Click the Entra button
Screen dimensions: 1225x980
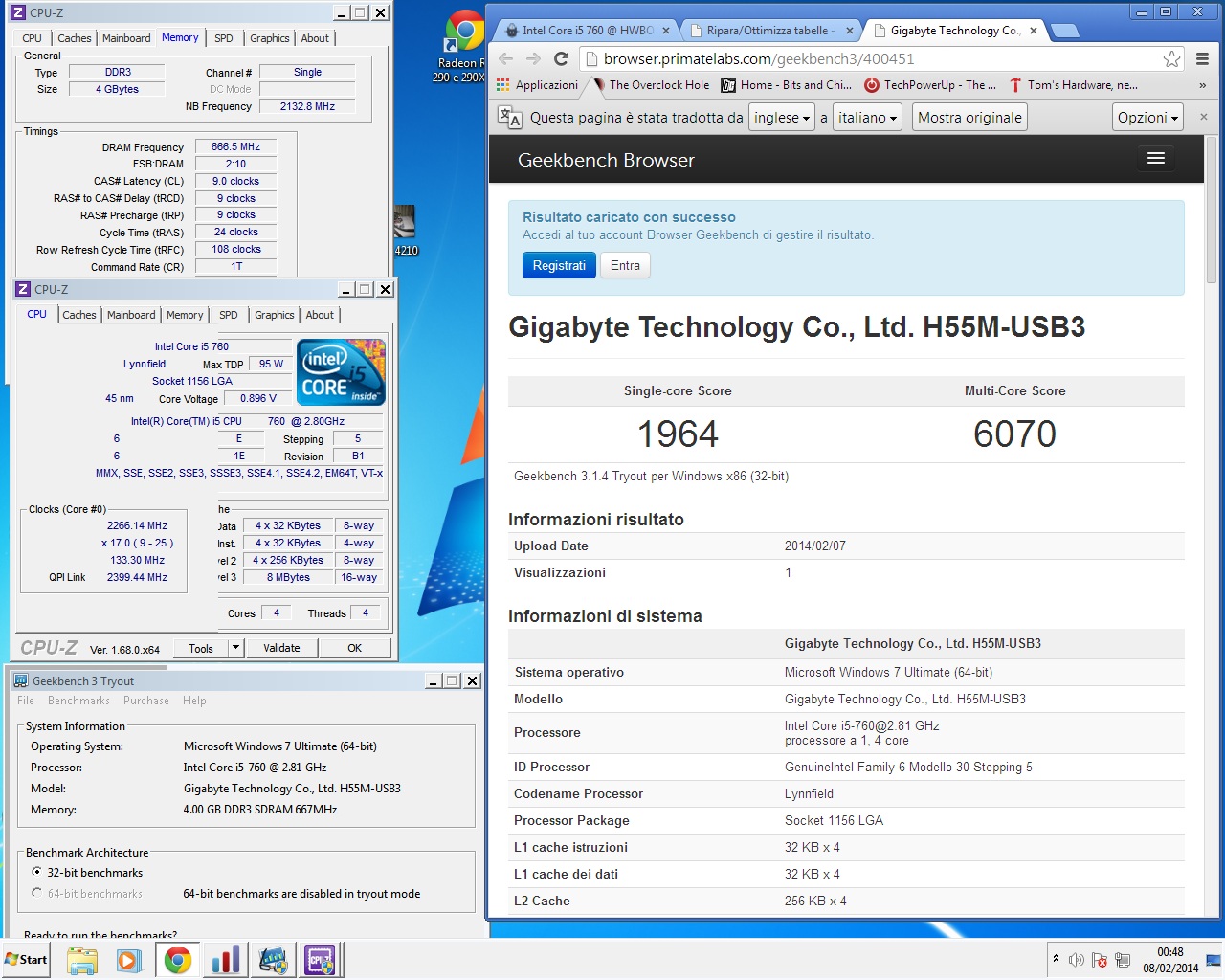pos(625,265)
